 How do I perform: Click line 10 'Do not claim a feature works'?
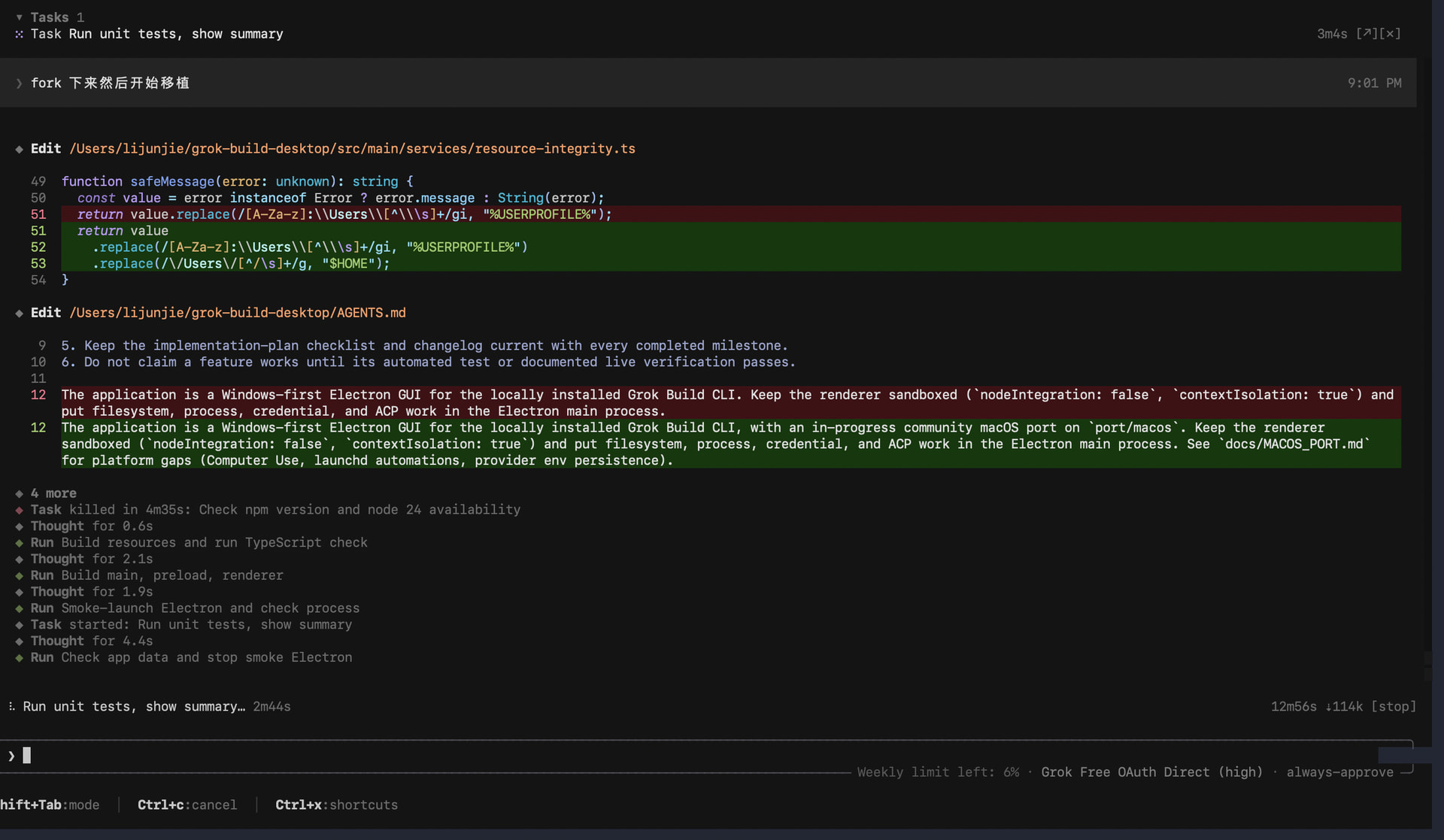(x=428, y=362)
